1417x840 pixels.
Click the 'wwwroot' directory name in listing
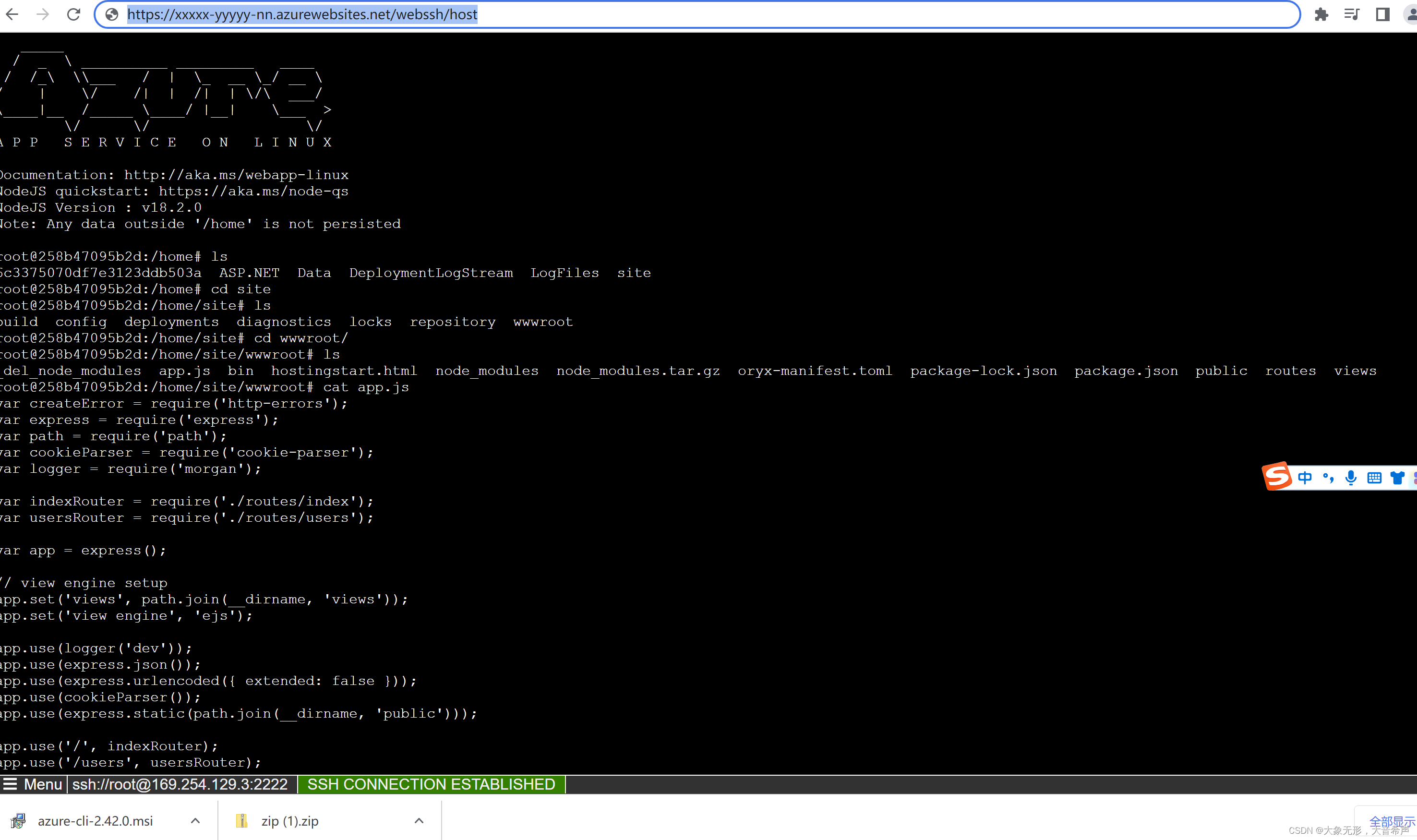[x=543, y=322]
